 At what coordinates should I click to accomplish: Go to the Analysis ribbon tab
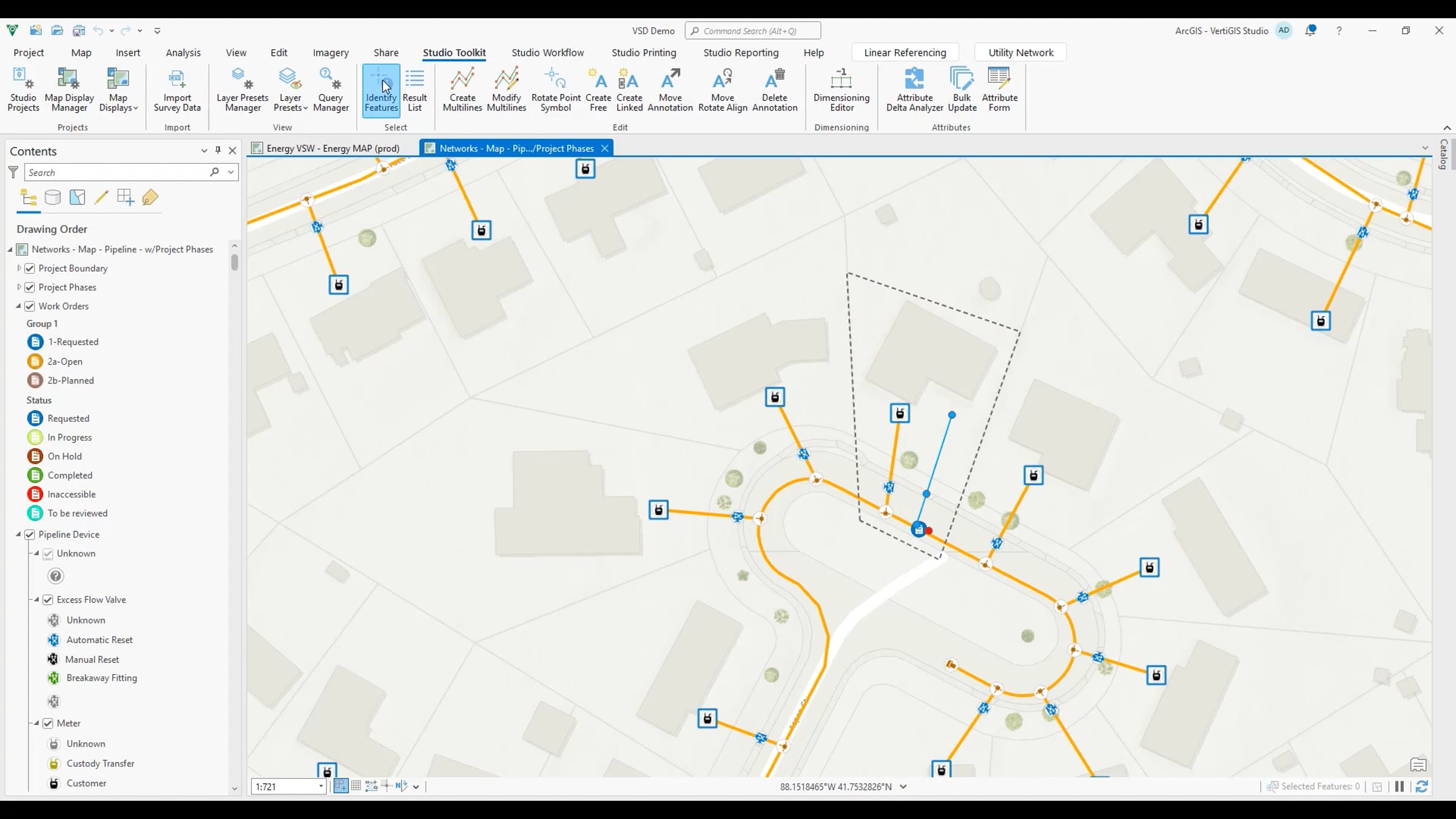183,53
